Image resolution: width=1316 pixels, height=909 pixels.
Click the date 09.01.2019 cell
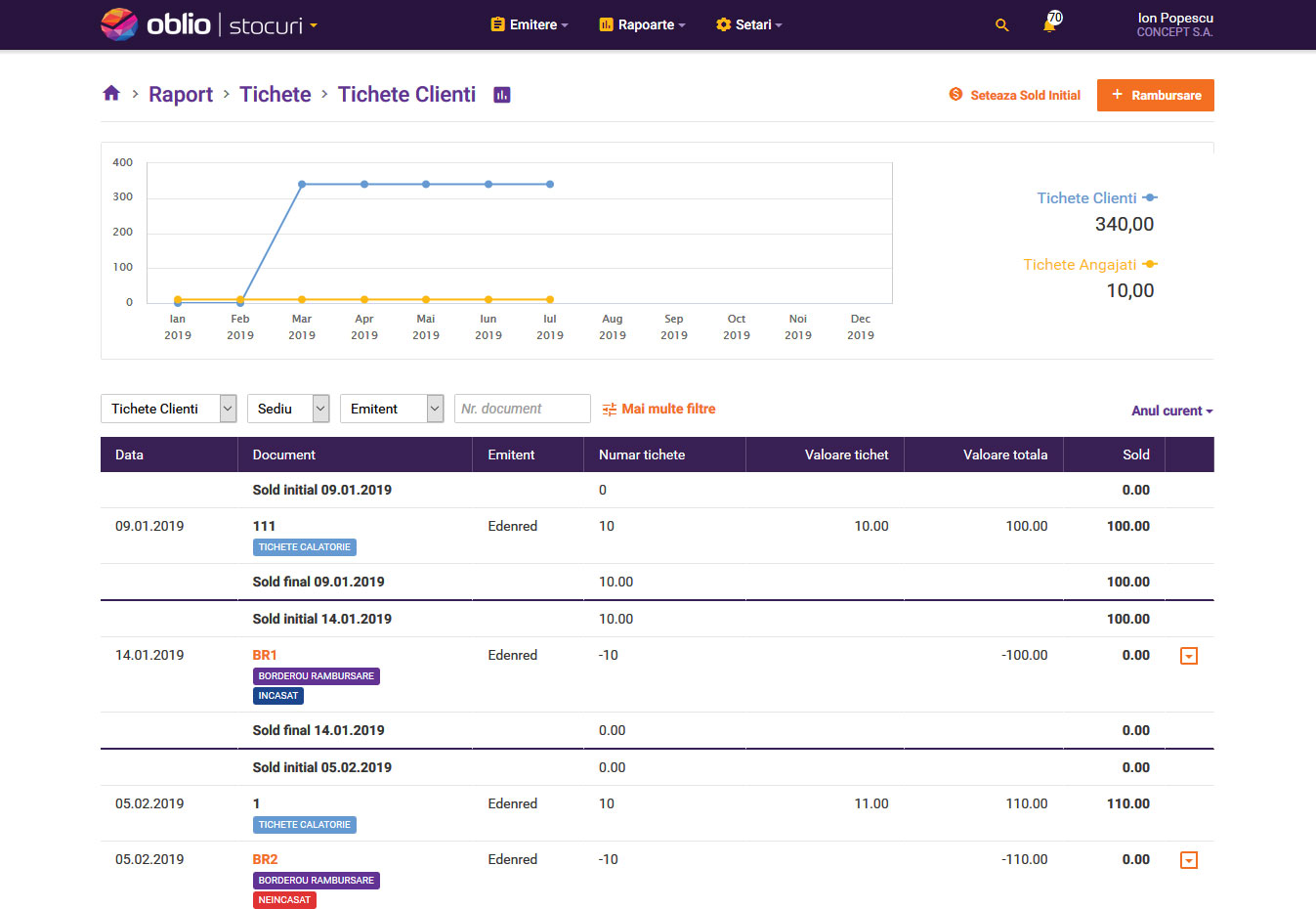(x=149, y=526)
